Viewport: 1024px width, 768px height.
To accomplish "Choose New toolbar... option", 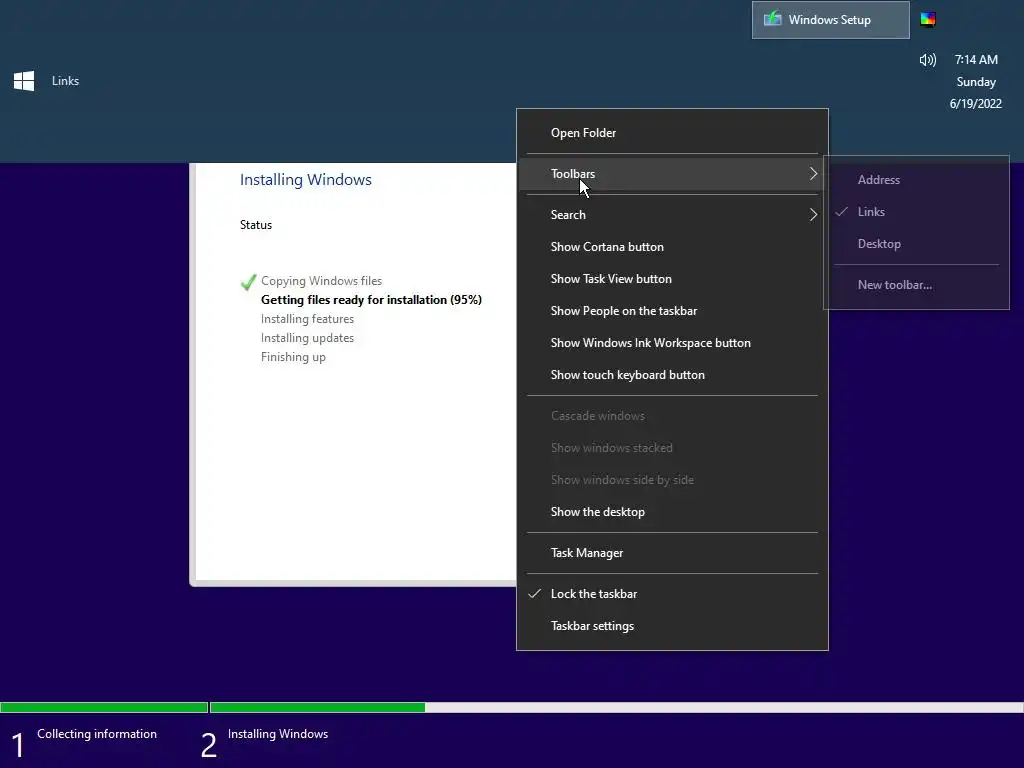I will point(916,285).
